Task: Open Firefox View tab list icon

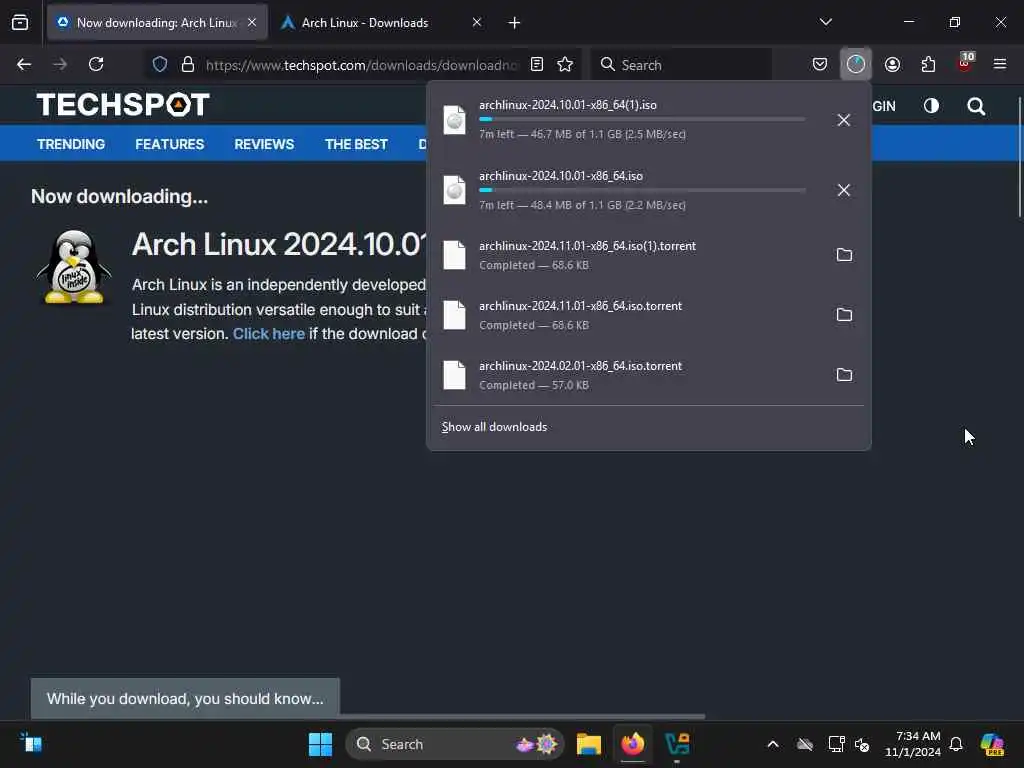Action: [20, 23]
